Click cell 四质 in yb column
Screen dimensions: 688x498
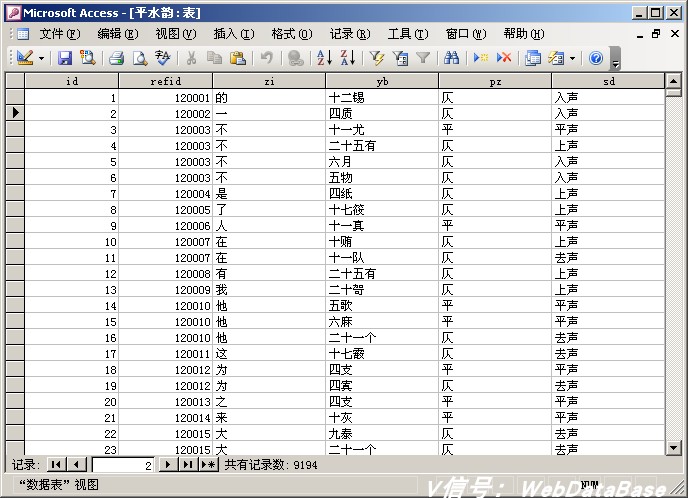click(382, 114)
